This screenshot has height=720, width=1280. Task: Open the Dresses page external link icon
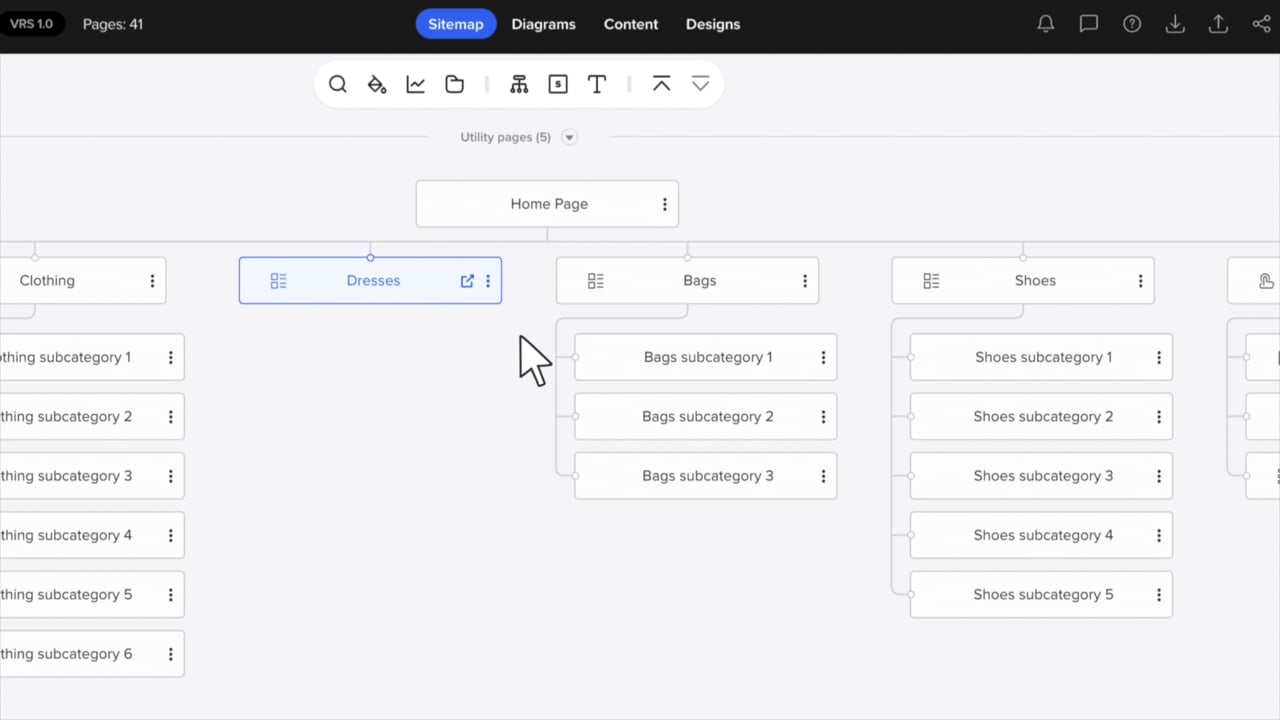467,281
